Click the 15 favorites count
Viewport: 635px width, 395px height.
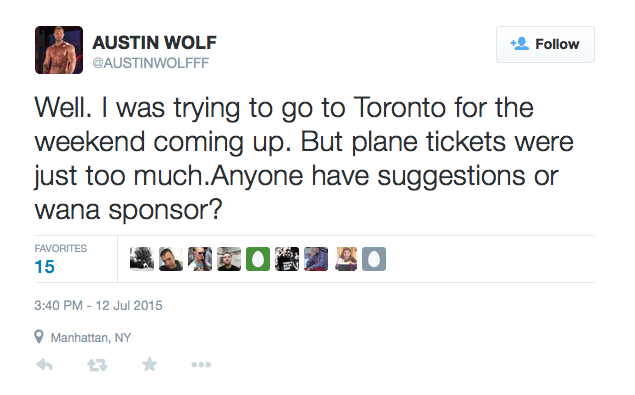(45, 267)
